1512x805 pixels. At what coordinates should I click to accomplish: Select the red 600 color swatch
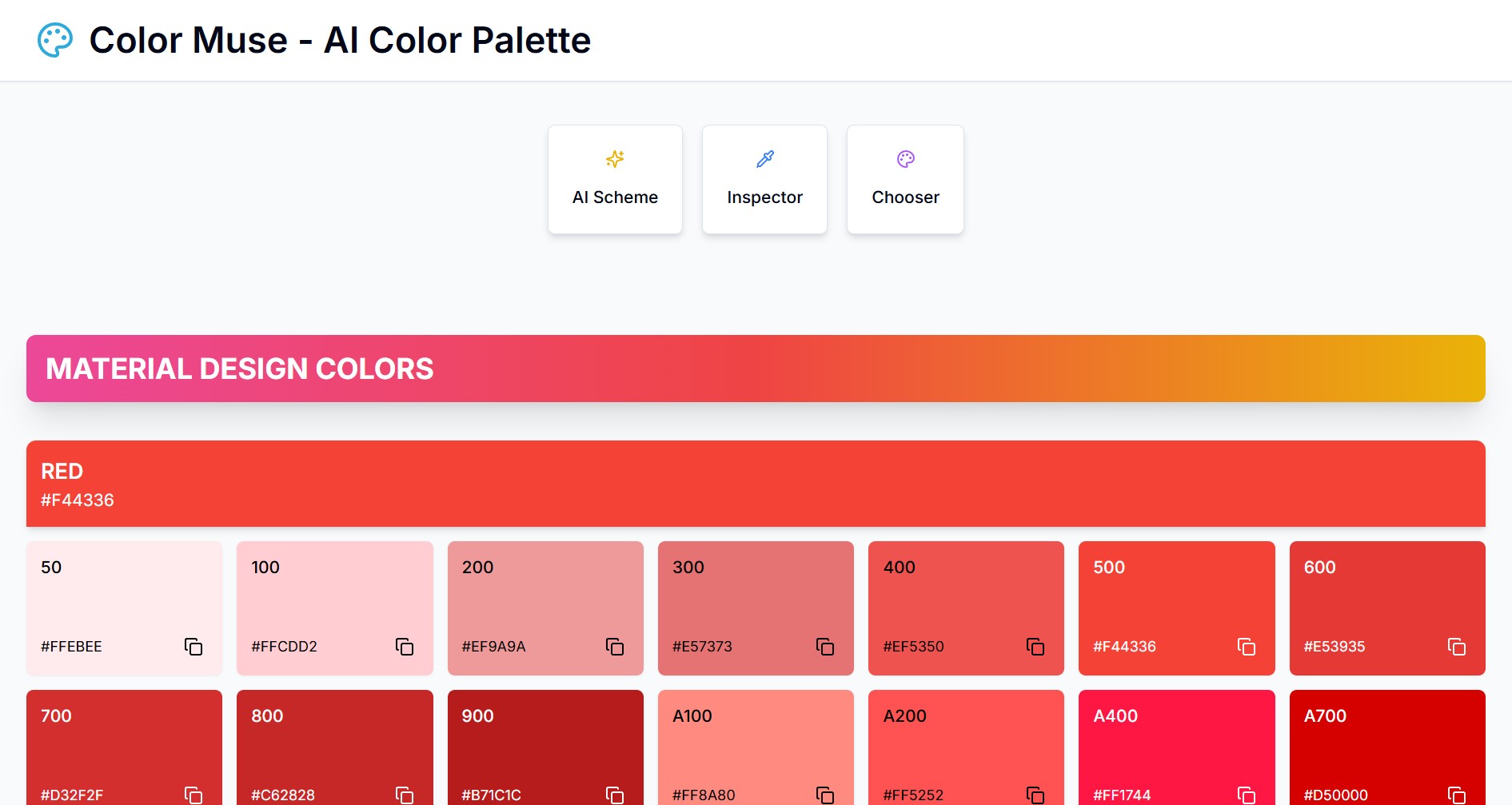point(1387,608)
